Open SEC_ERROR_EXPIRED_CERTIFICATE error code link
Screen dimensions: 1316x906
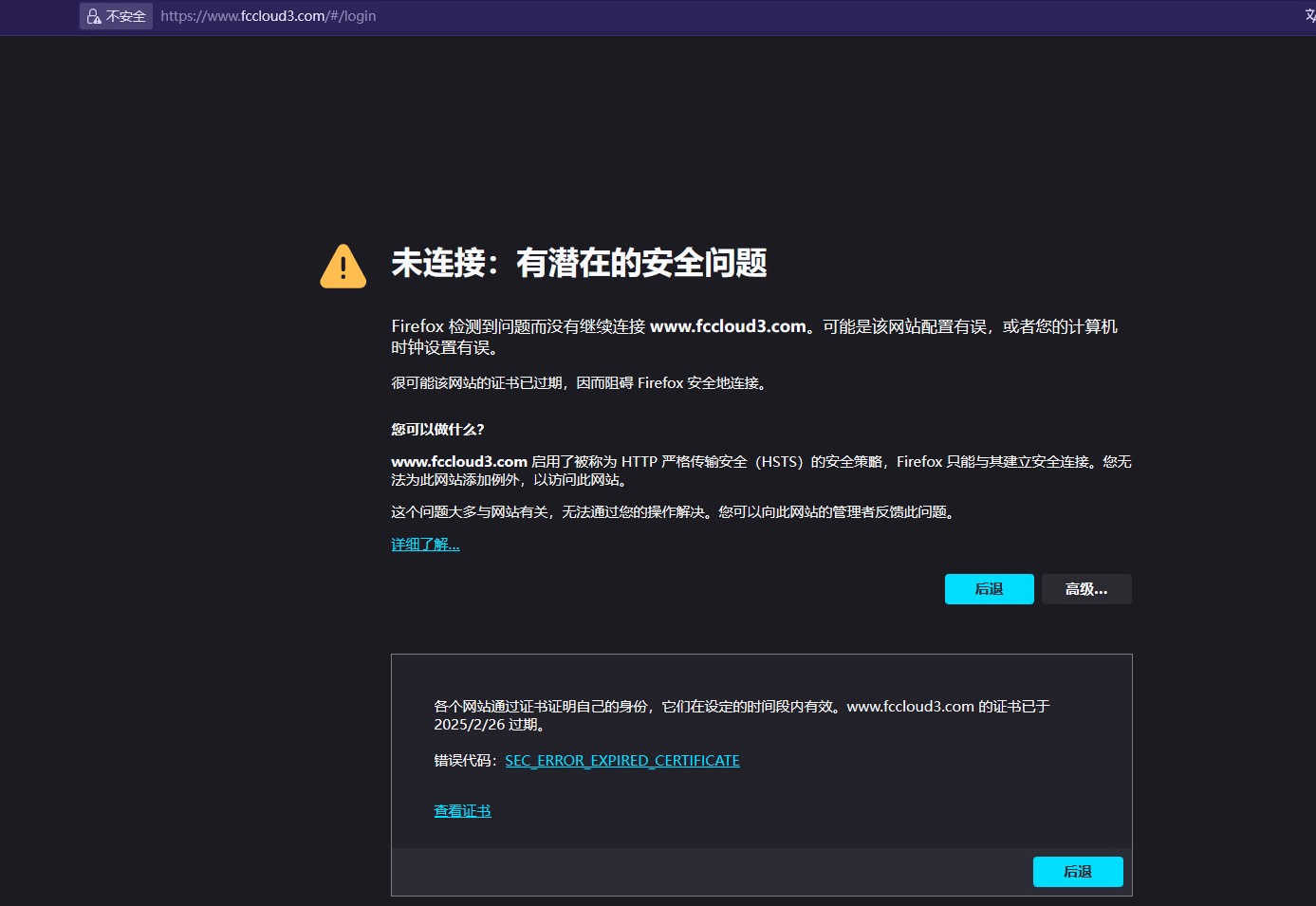[x=622, y=761]
